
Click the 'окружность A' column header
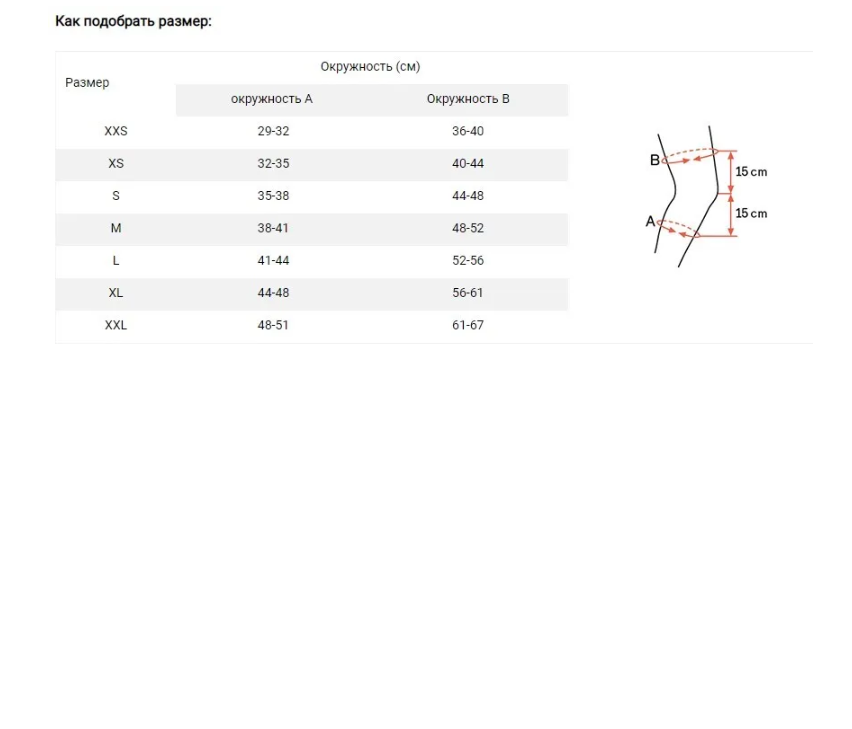click(x=272, y=99)
